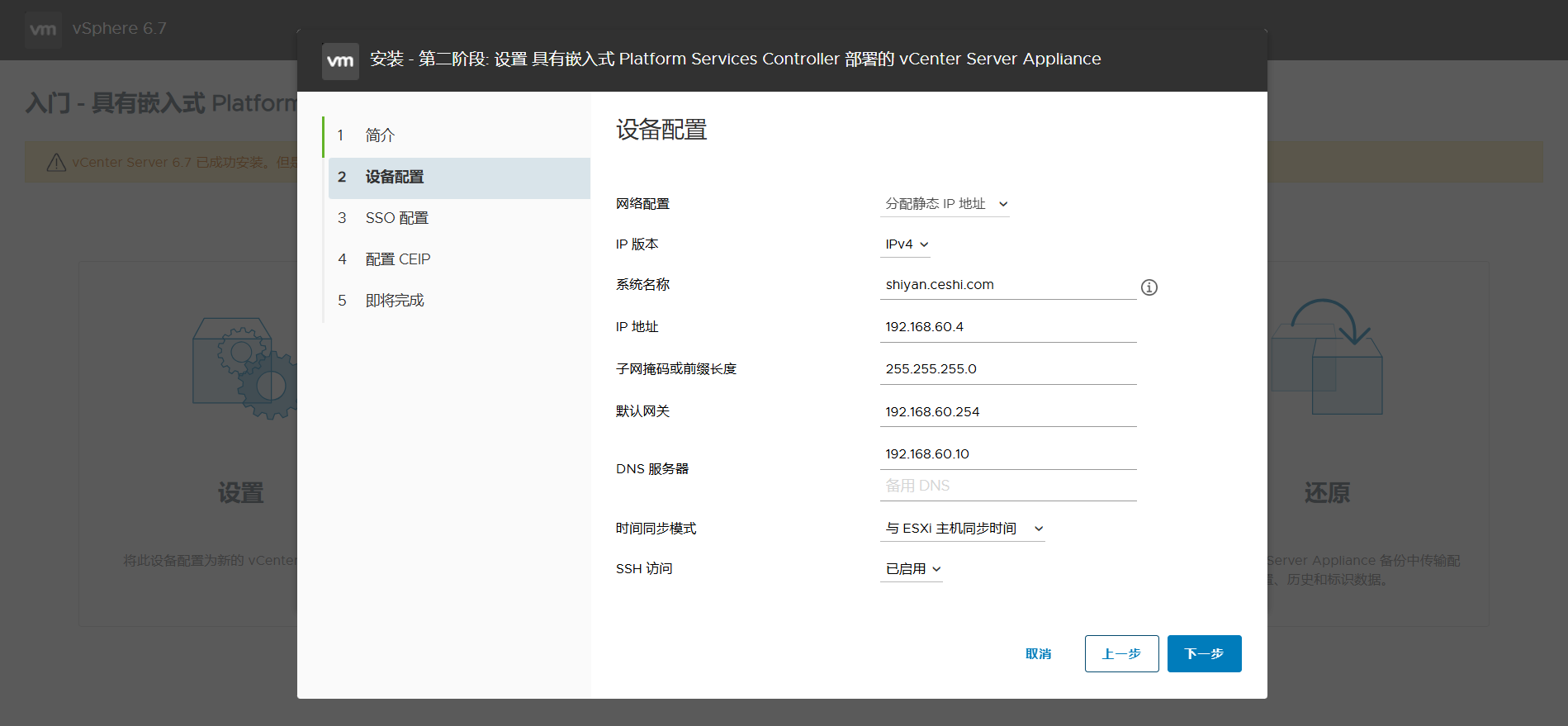Click the 备用 DNS input field
The image size is (1568, 726).
click(1008, 486)
